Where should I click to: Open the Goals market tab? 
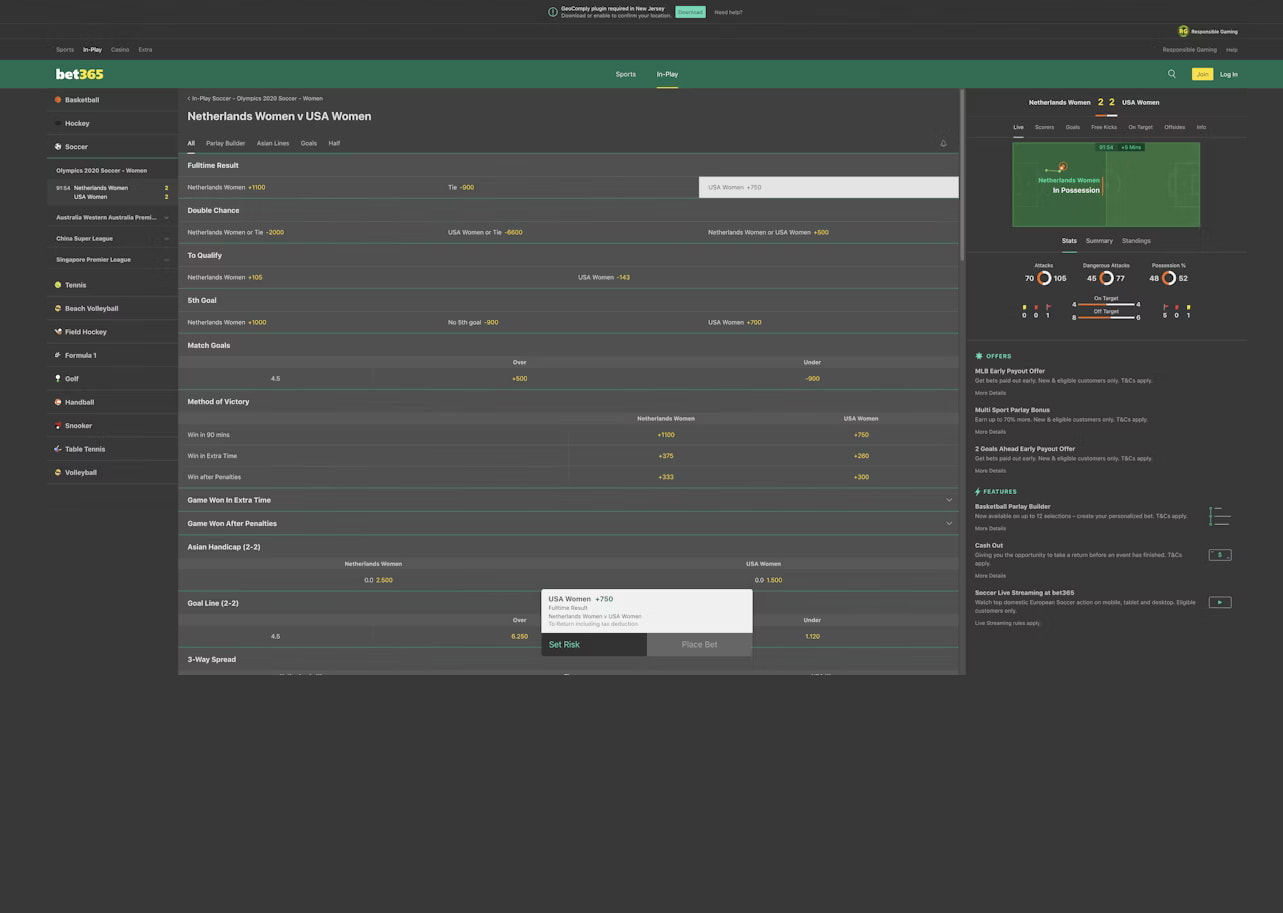pyautogui.click(x=309, y=143)
